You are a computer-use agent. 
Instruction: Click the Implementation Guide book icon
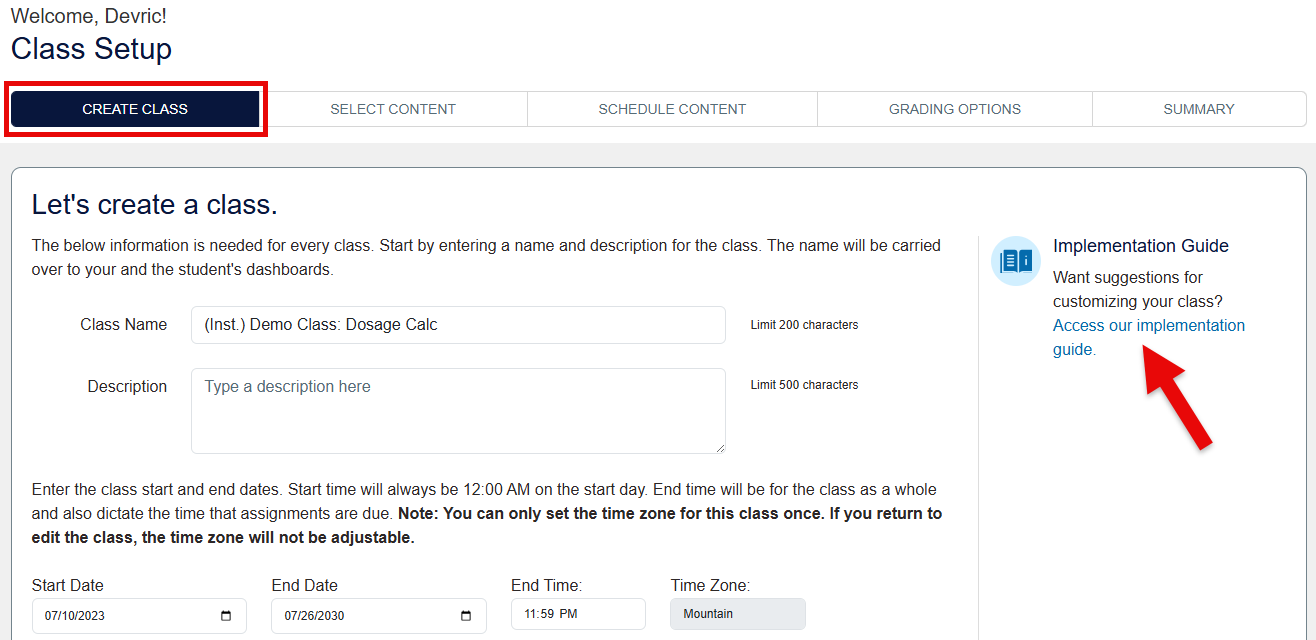(x=1016, y=261)
